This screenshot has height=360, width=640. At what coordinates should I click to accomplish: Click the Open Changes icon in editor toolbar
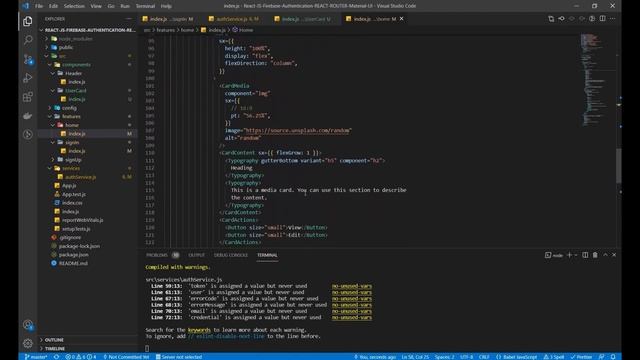551,19
